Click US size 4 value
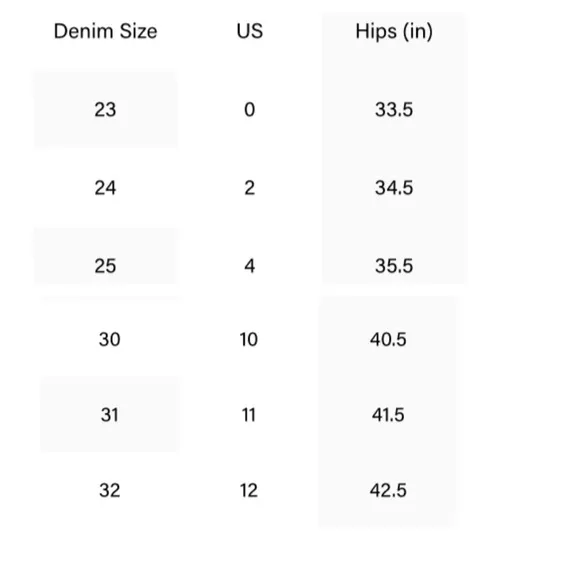The image size is (580, 580). pyautogui.click(x=250, y=266)
